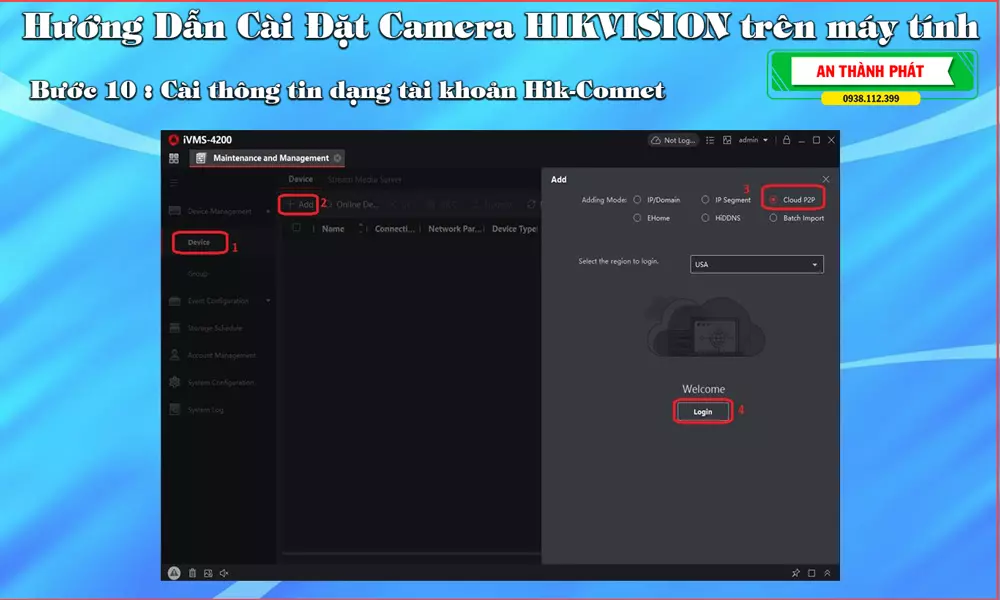Viewport: 1000px width, 600px height.
Task: Expand the panel with double-chevron up icon
Action: [827, 573]
